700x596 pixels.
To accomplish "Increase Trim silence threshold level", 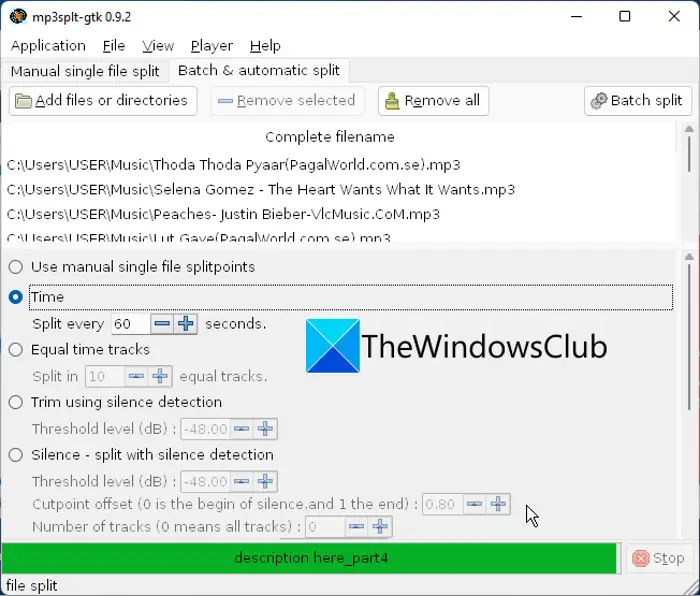I will pos(265,429).
